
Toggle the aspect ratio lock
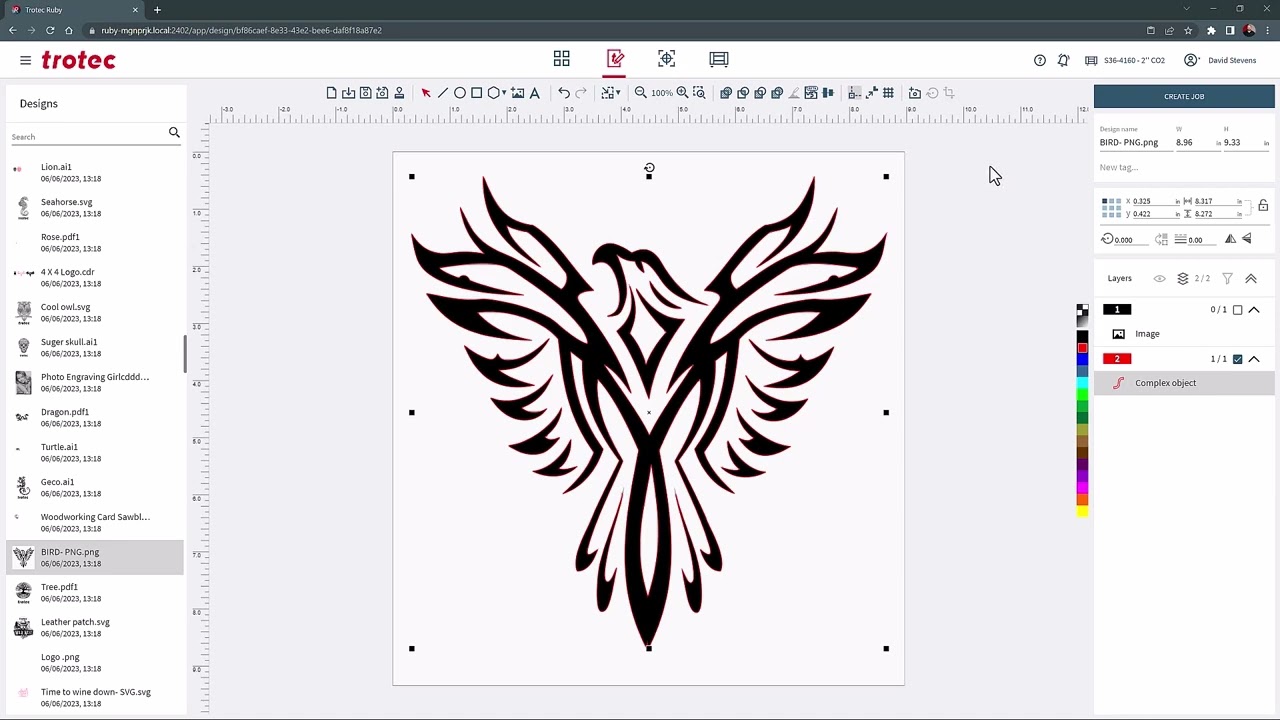pyautogui.click(x=1263, y=206)
